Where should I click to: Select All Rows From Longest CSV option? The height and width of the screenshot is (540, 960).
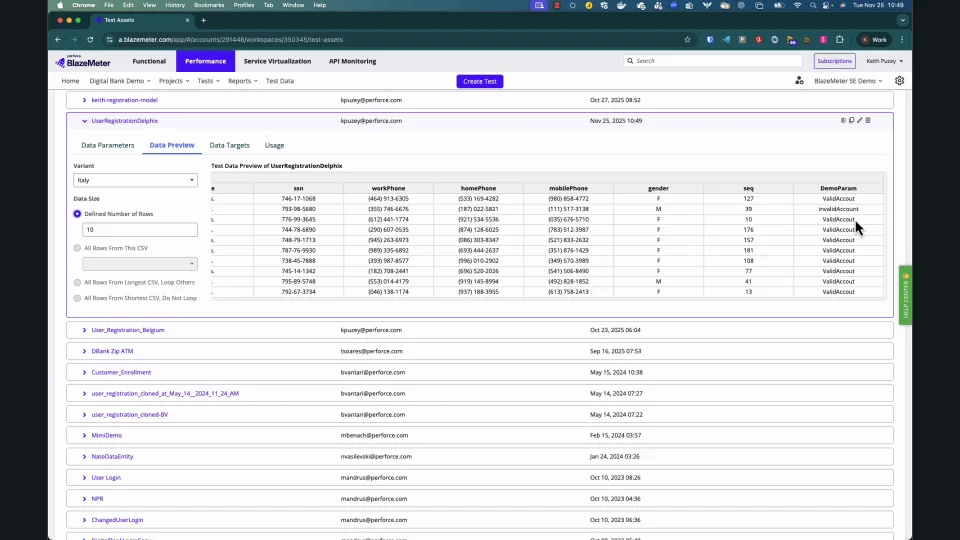78,282
